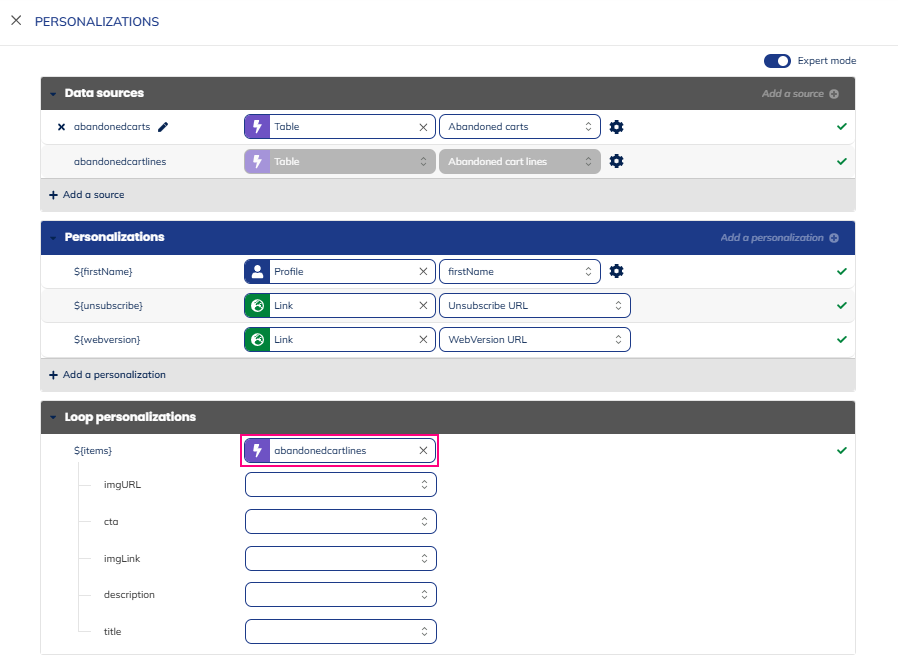Click the green Link icon for ${unsubscribe}
Screen dimensions: 898x663
point(256,305)
